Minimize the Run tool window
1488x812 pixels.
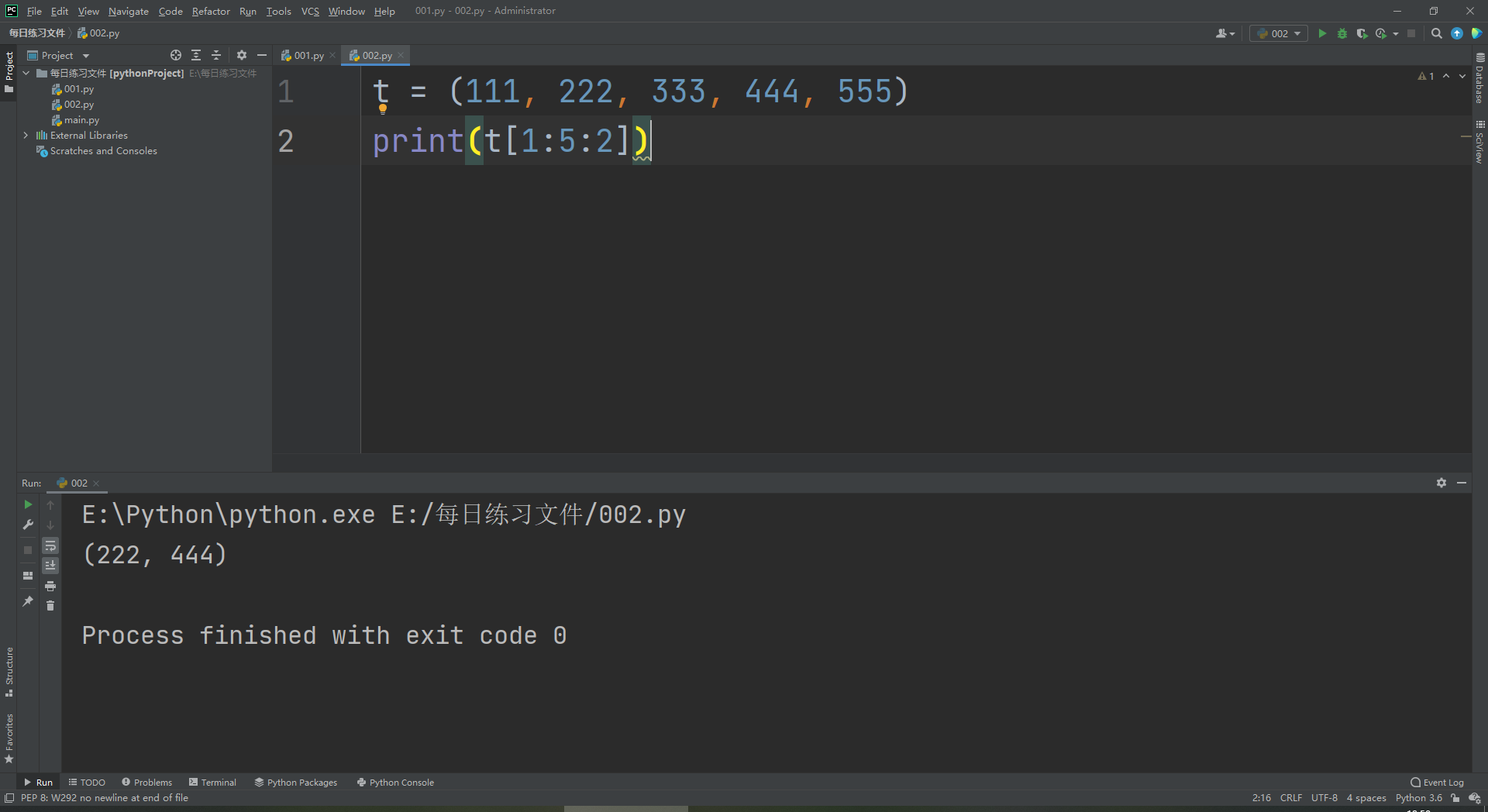(1462, 483)
